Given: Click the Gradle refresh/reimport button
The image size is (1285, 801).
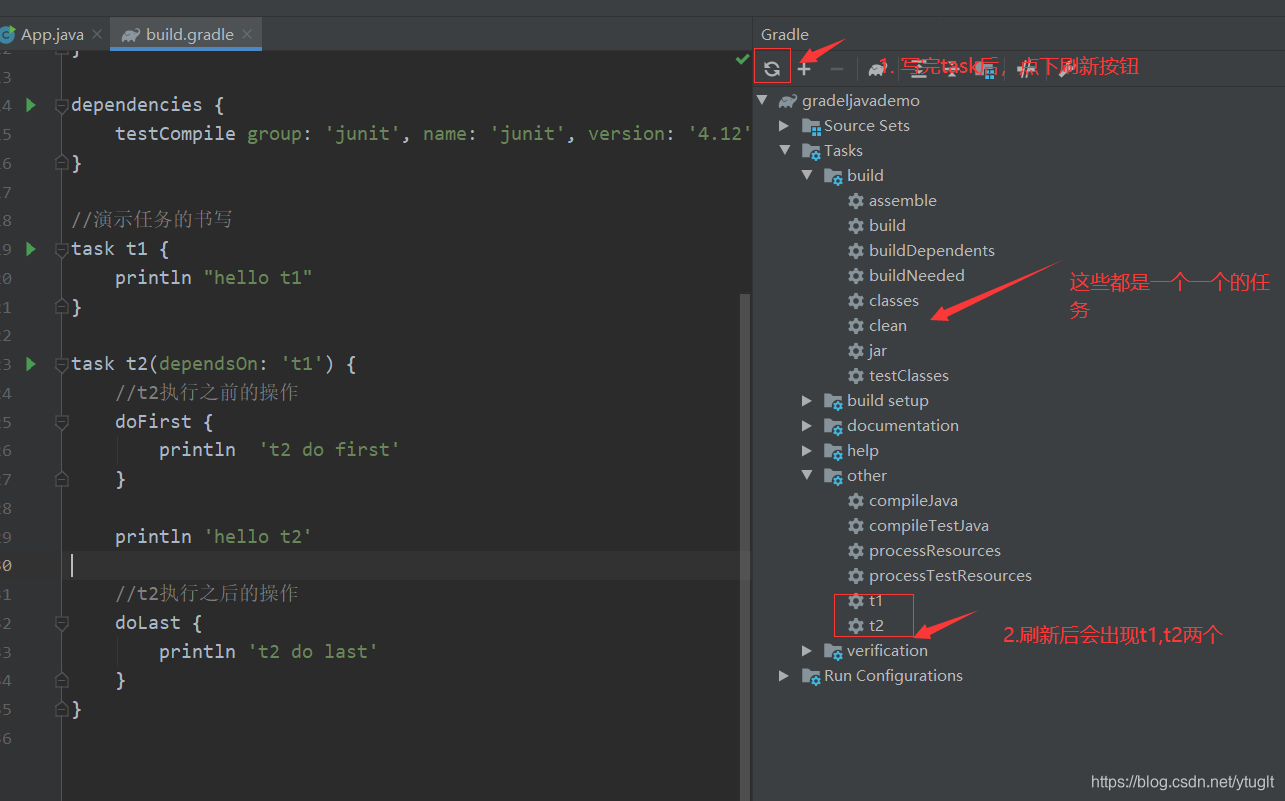Looking at the screenshot, I should [772, 68].
